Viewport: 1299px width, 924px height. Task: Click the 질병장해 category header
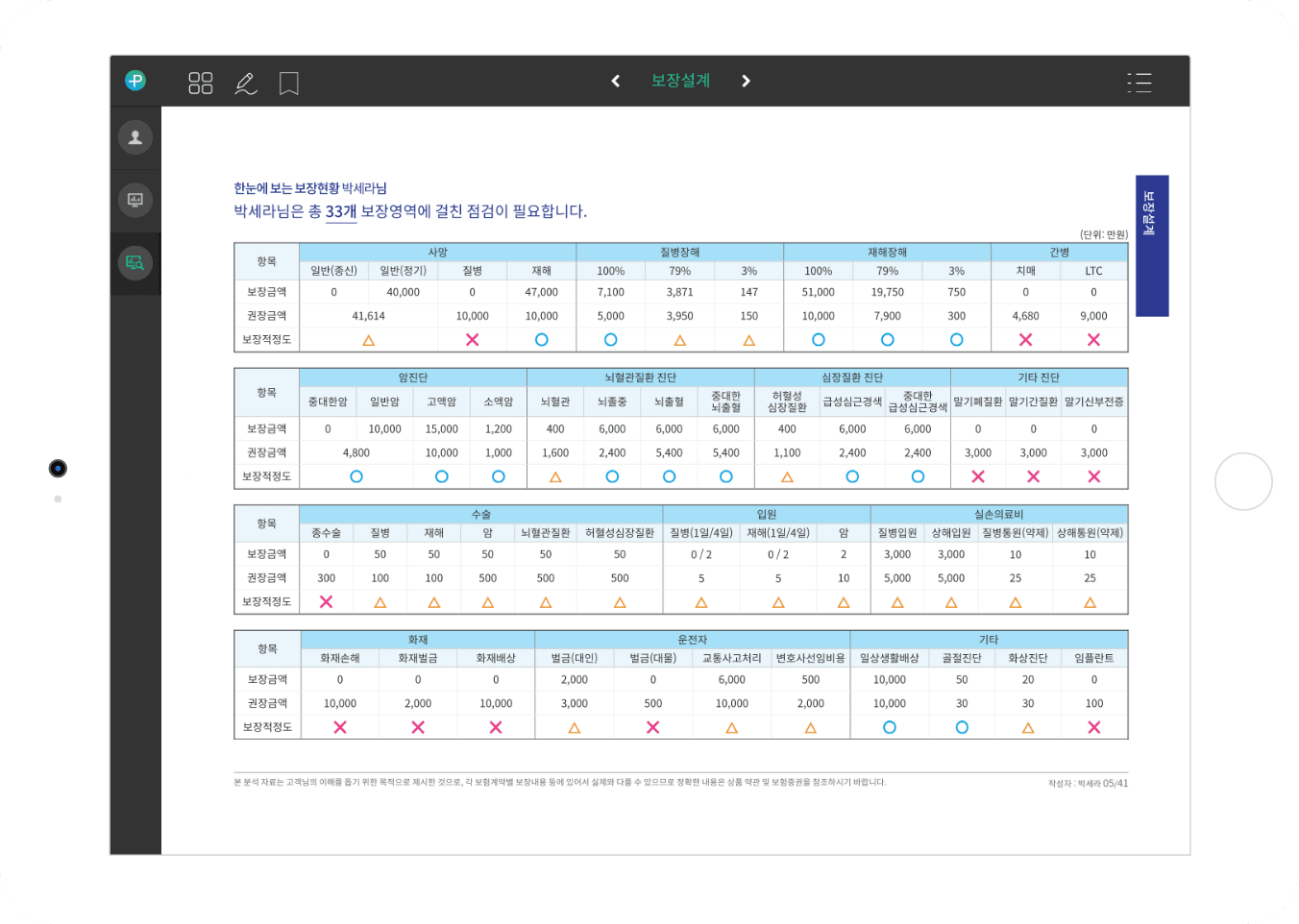[x=679, y=253]
